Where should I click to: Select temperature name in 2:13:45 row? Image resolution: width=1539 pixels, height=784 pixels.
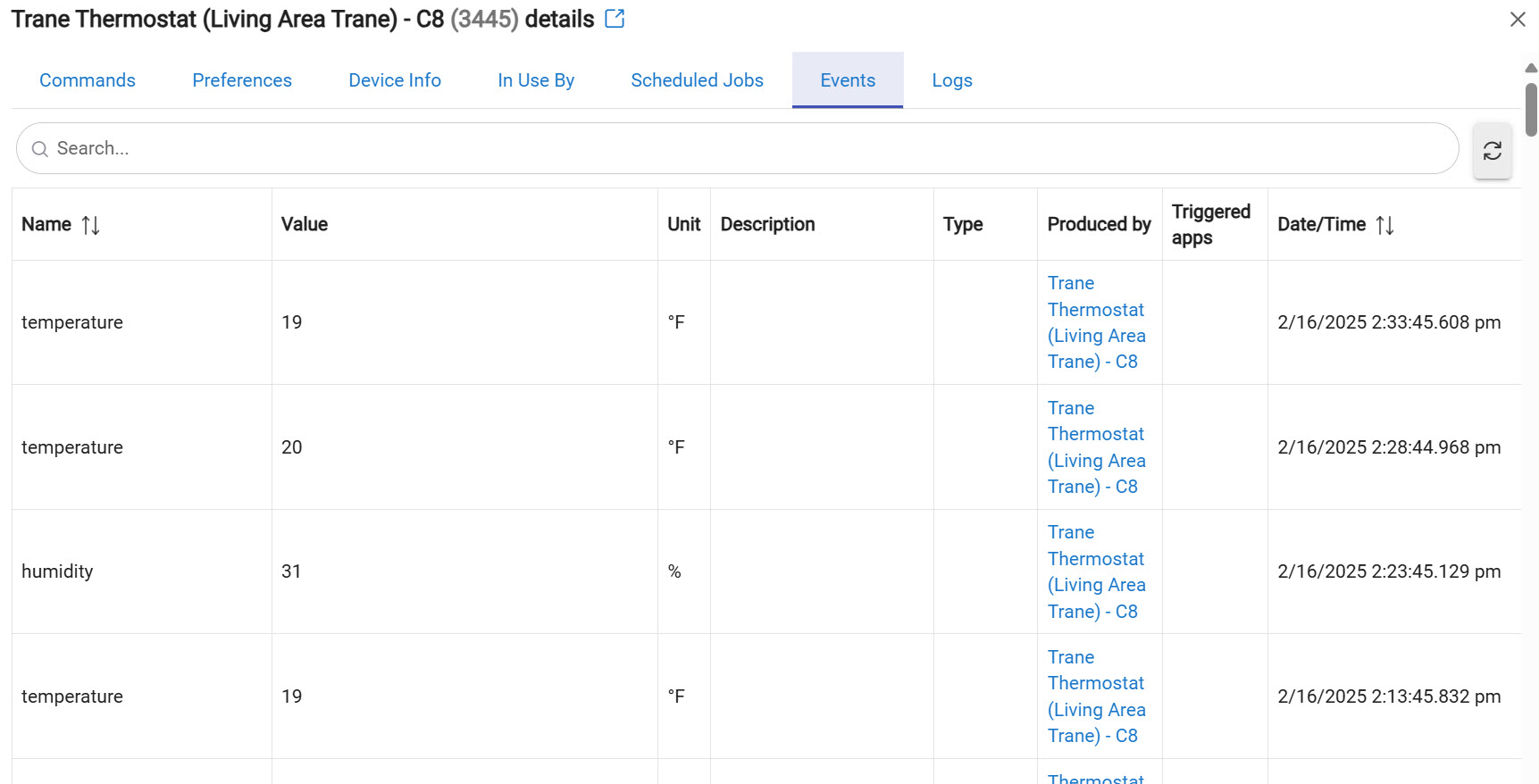point(72,696)
